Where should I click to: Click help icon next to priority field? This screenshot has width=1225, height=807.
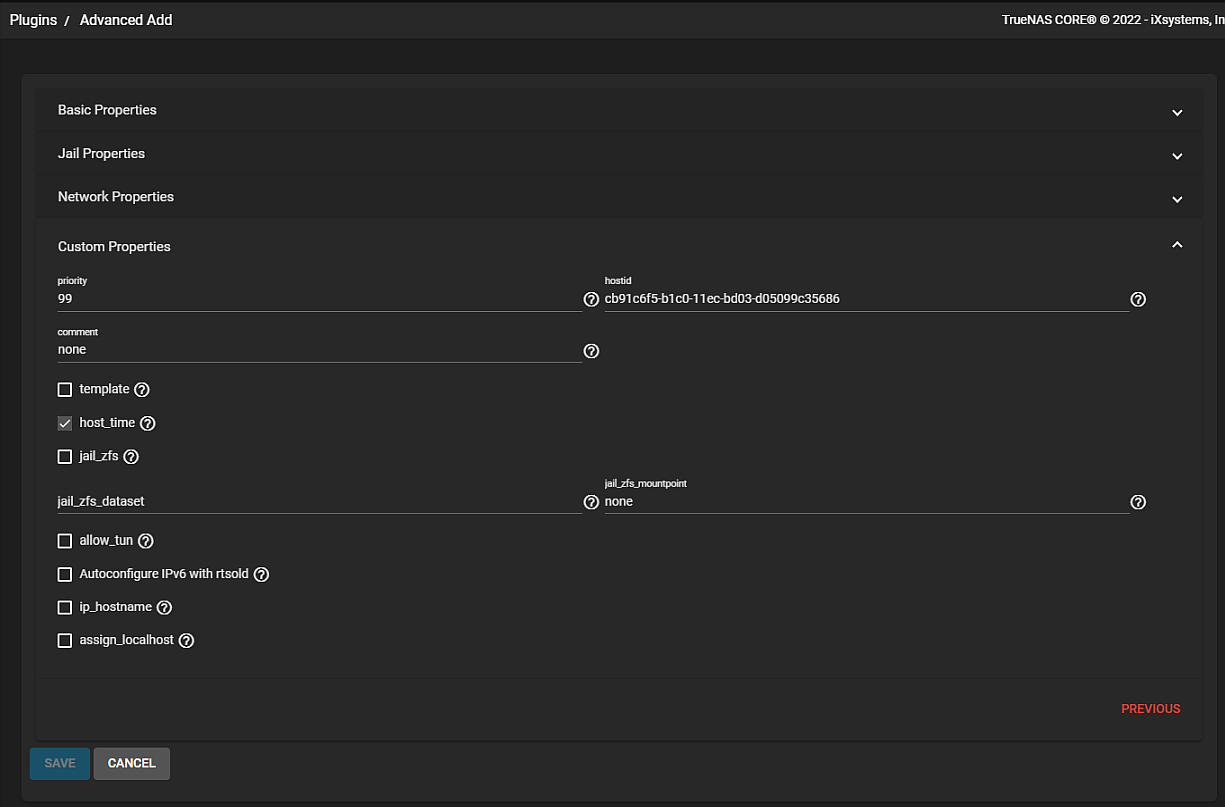[591, 299]
